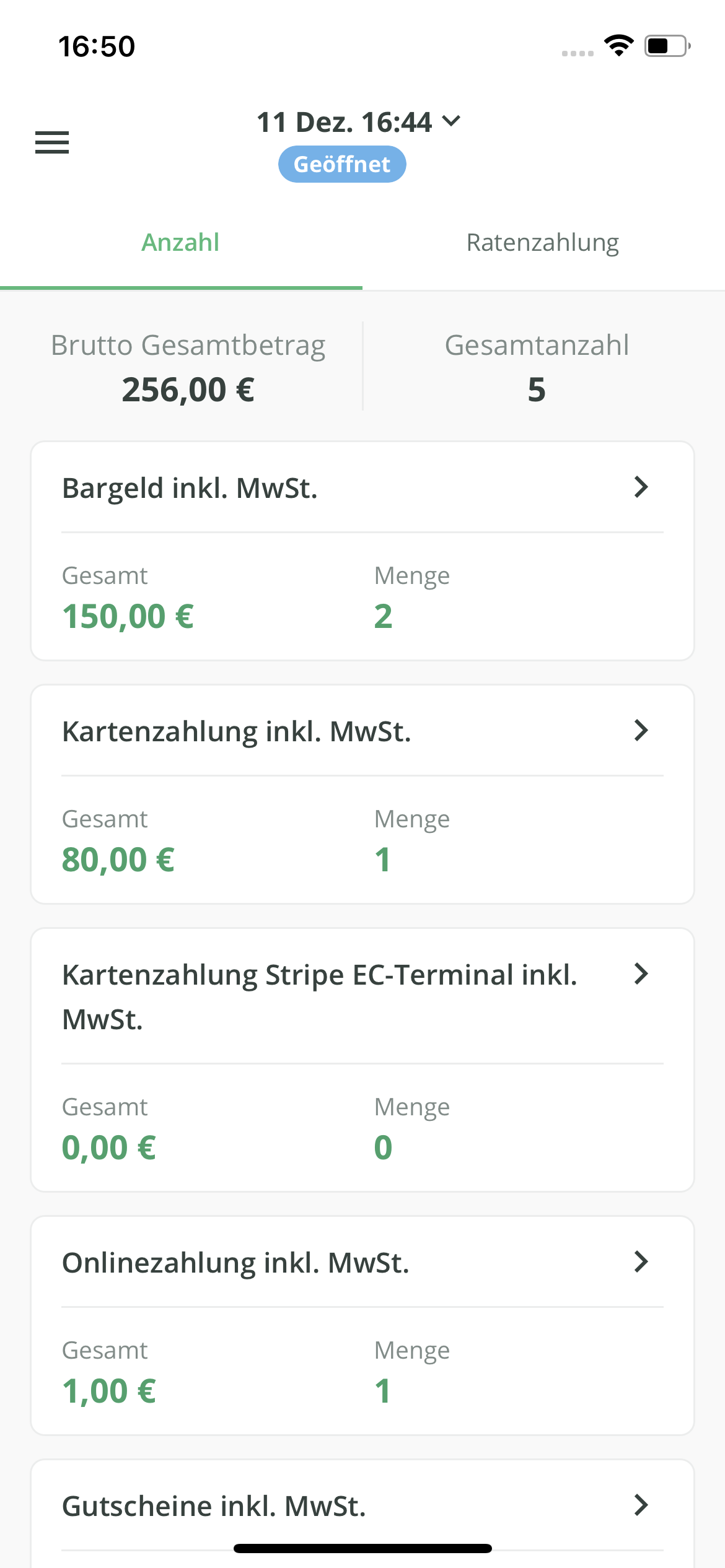Tap the Wi-Fi status icon
This screenshot has height=1568, width=725.
pos(618,45)
